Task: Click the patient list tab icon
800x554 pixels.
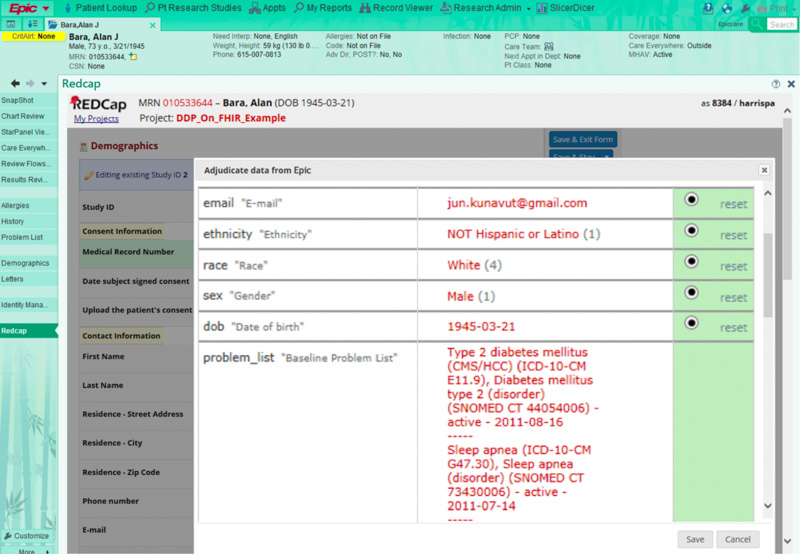Action: point(32,24)
